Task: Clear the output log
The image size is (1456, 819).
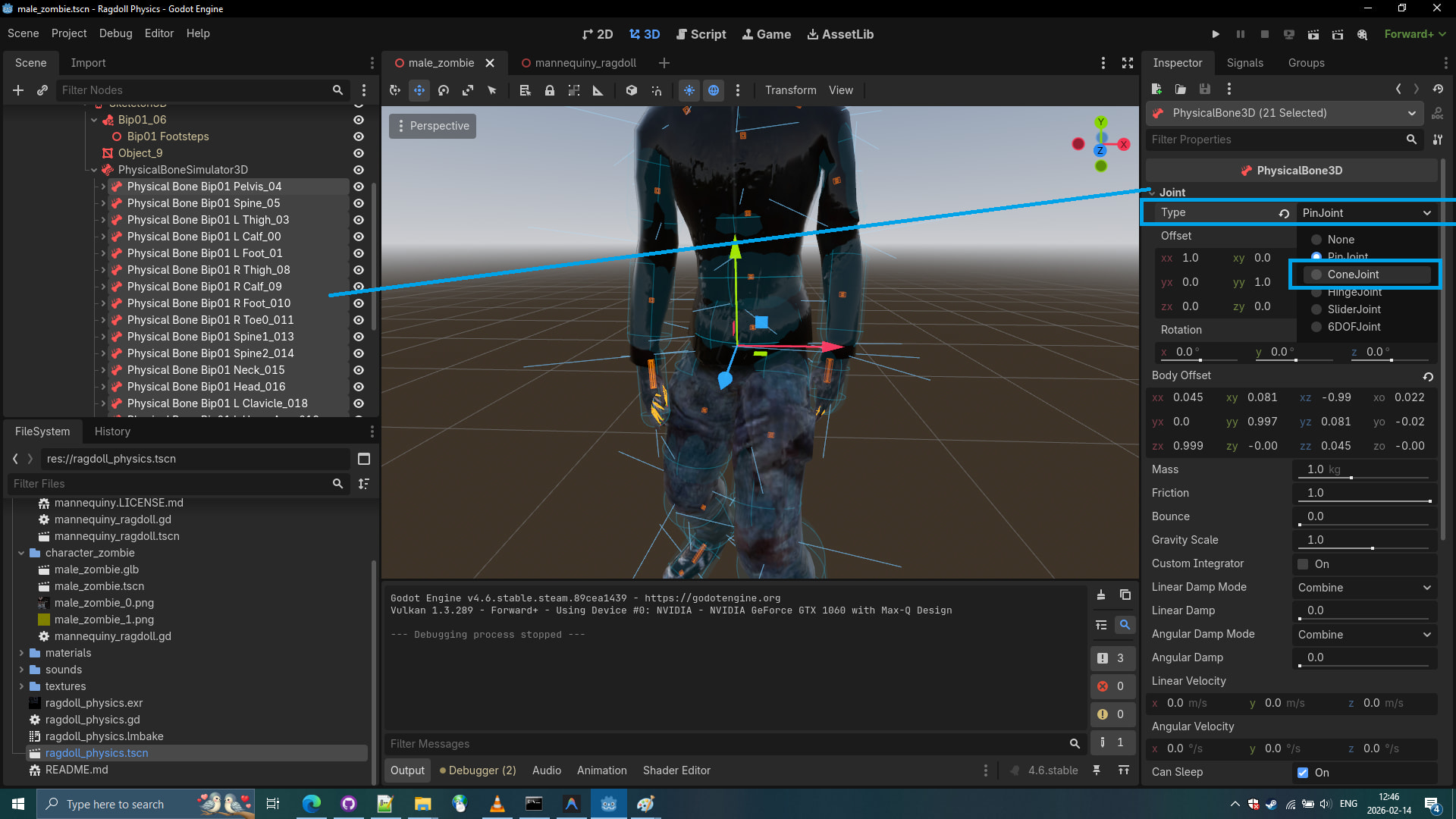Action: pyautogui.click(x=1101, y=595)
